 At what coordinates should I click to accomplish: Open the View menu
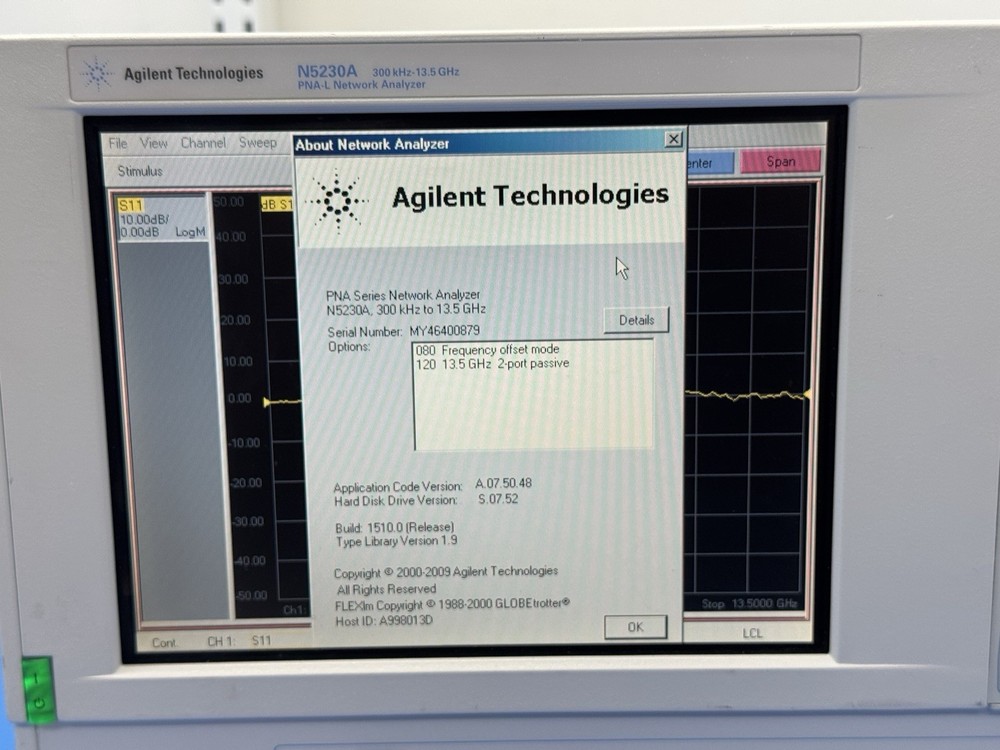tap(153, 143)
